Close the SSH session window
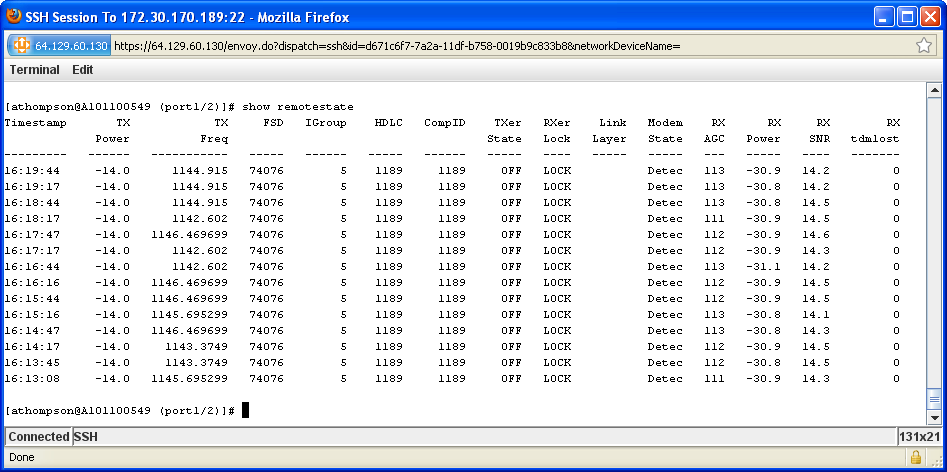Viewport: 947px width, 472px height. coord(931,17)
